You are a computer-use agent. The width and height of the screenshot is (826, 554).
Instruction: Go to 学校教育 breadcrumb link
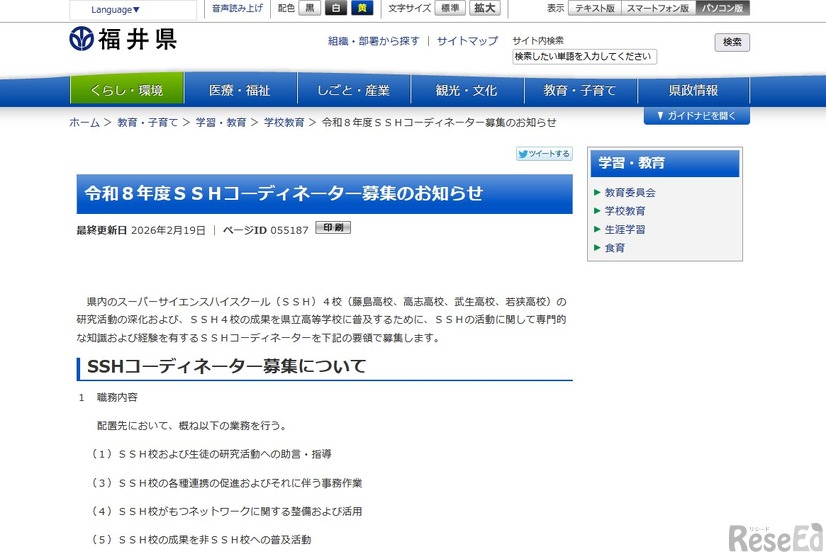(x=284, y=122)
